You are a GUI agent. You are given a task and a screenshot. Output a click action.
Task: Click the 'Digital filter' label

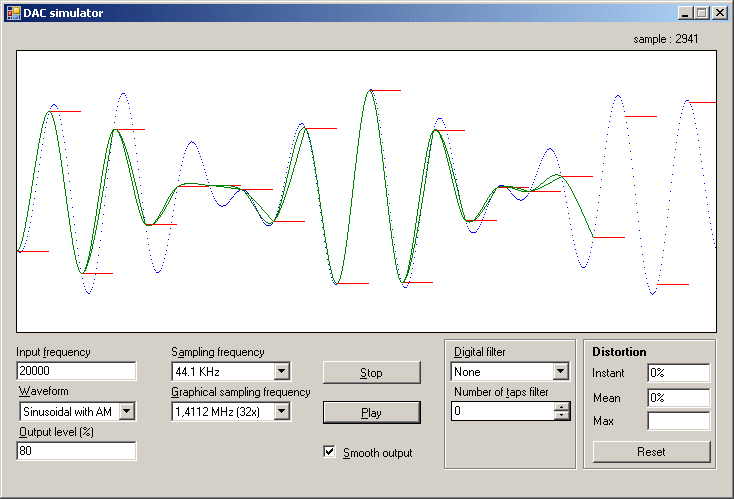(480, 352)
